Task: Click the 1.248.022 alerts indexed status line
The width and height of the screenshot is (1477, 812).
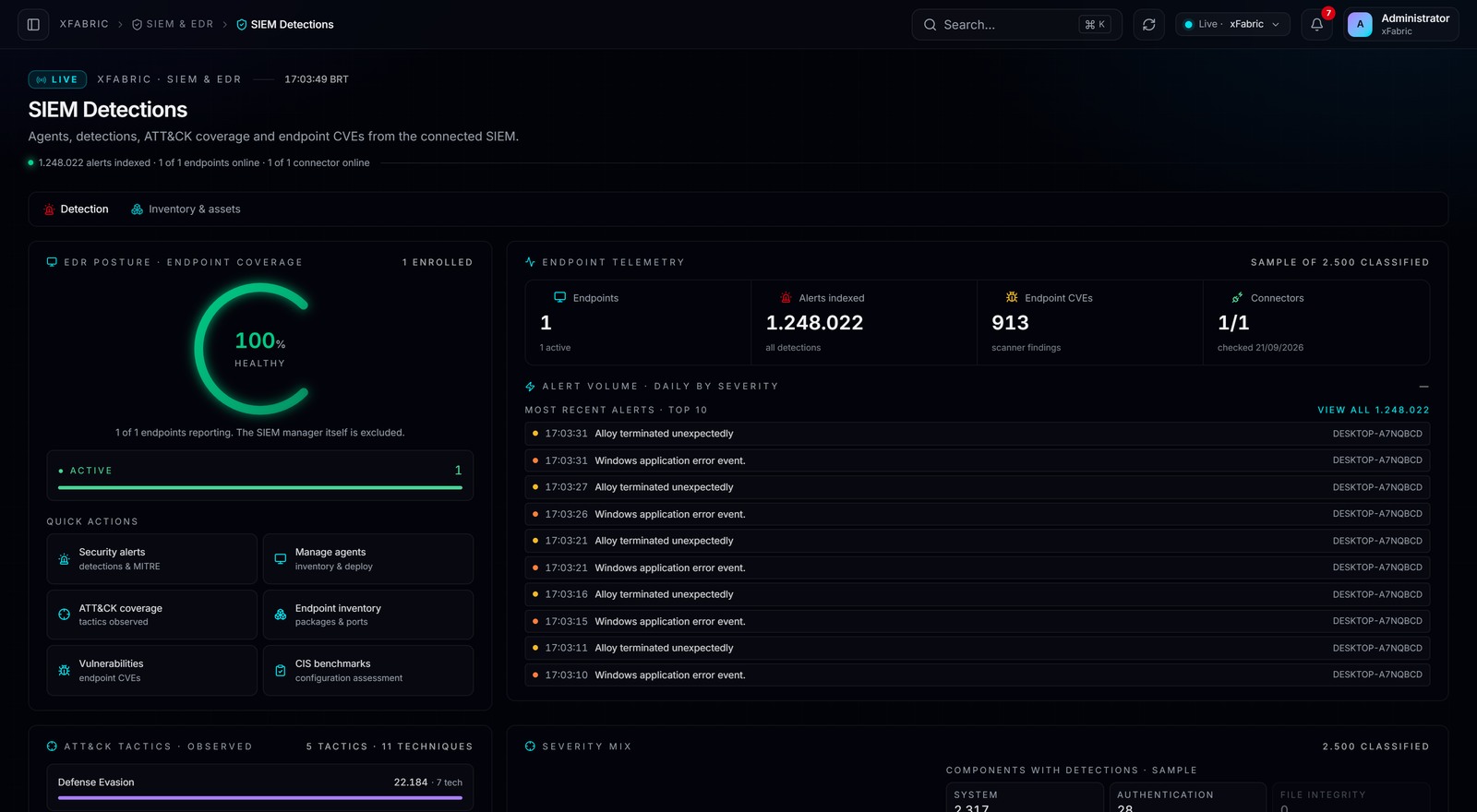Action: click(203, 162)
